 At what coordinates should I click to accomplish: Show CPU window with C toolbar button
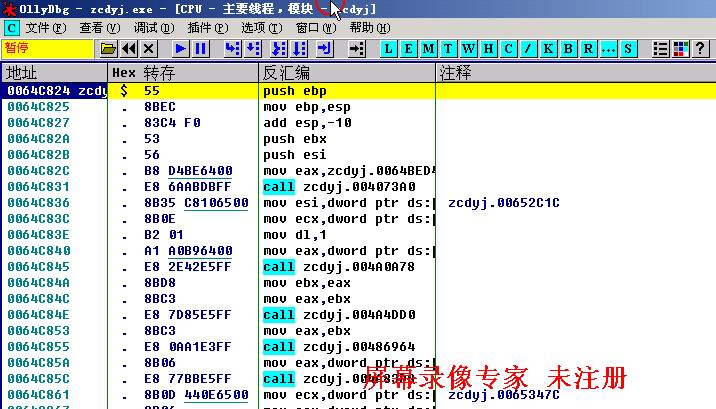coord(508,48)
